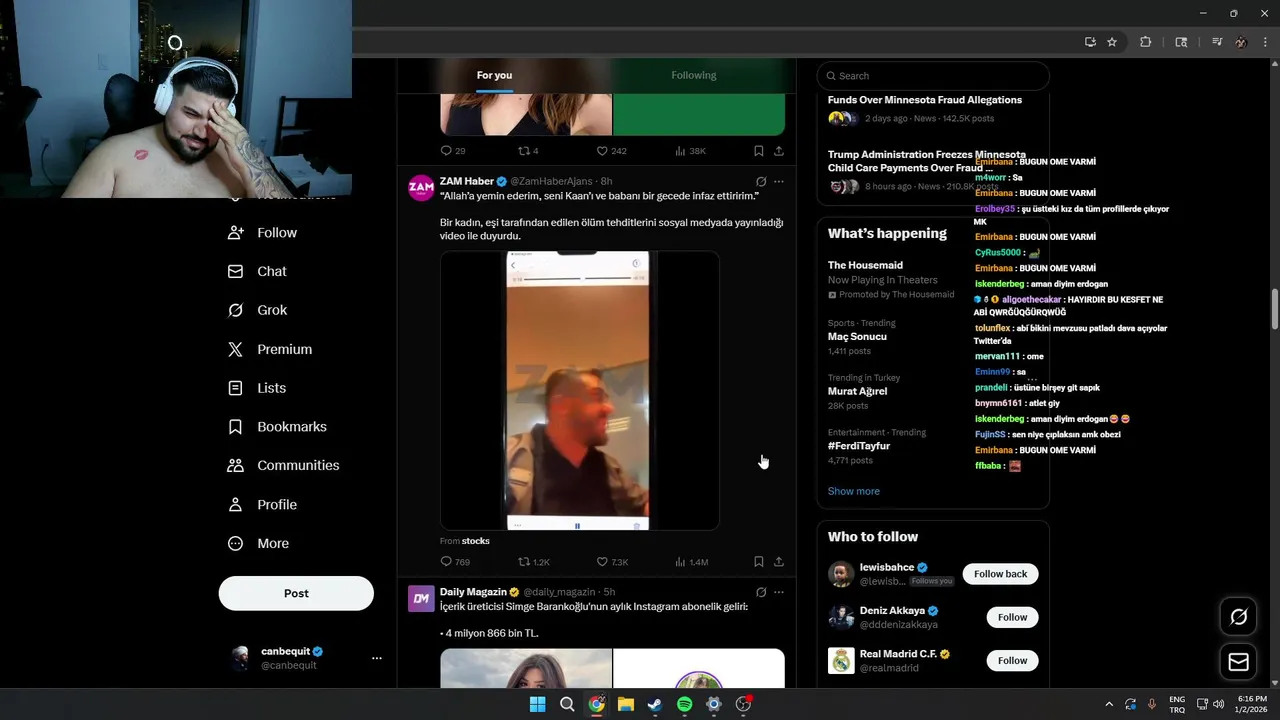This screenshot has width=1280, height=720.
Task: Open Profile from the left sidebar
Action: 263,504
